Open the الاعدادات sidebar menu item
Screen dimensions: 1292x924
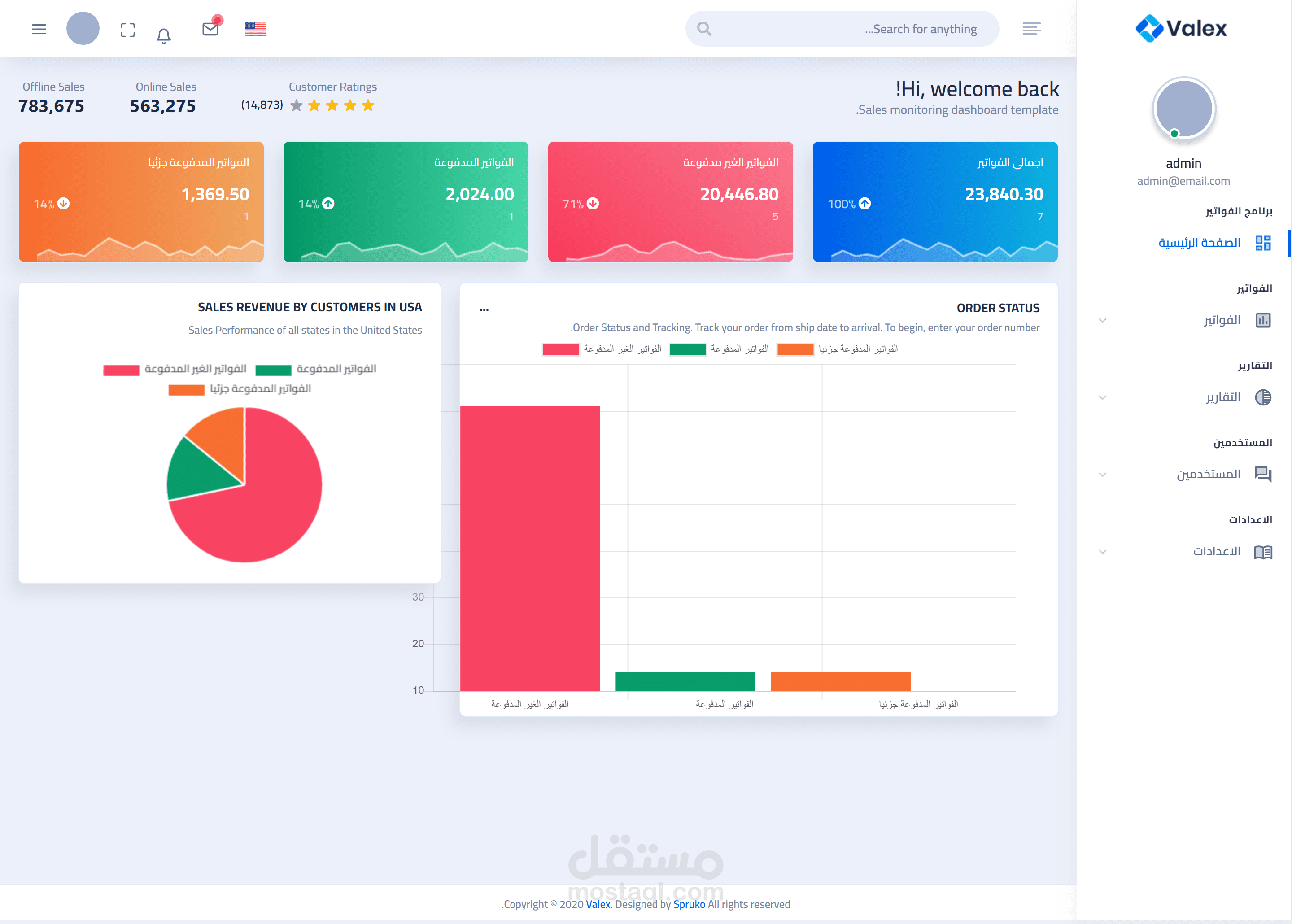pyautogui.click(x=1216, y=551)
